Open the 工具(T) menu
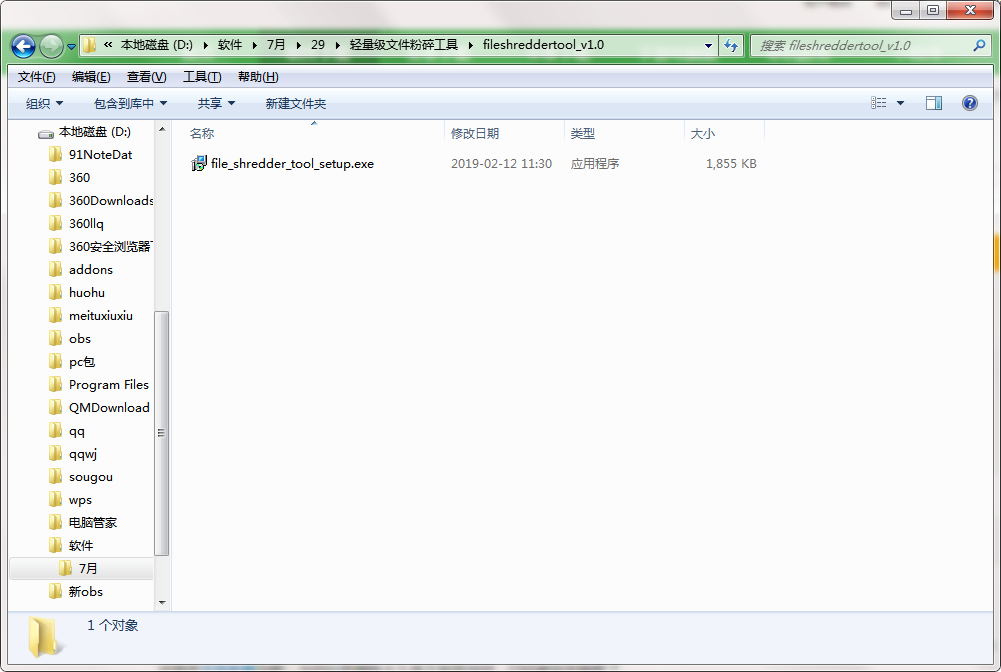The image size is (1001, 672). tap(202, 77)
